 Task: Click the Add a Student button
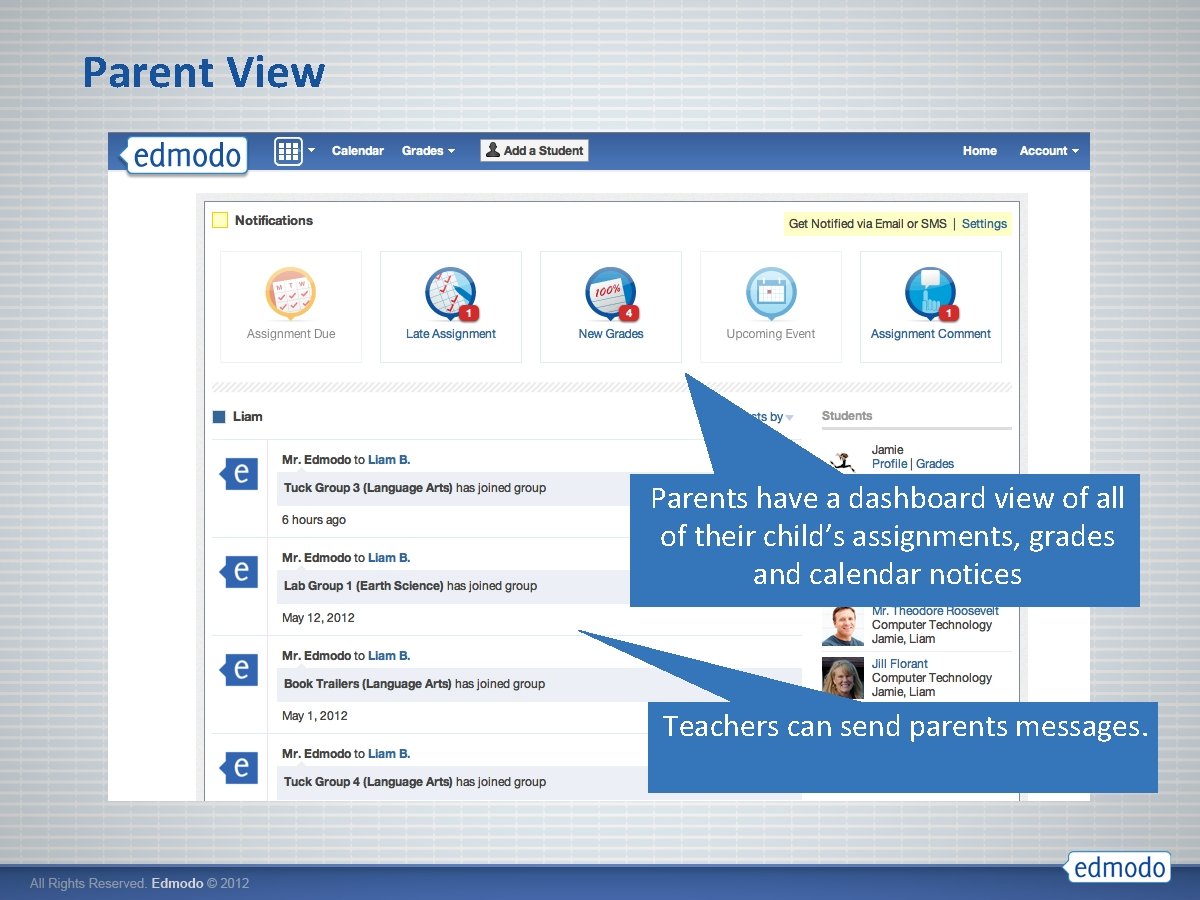point(533,150)
